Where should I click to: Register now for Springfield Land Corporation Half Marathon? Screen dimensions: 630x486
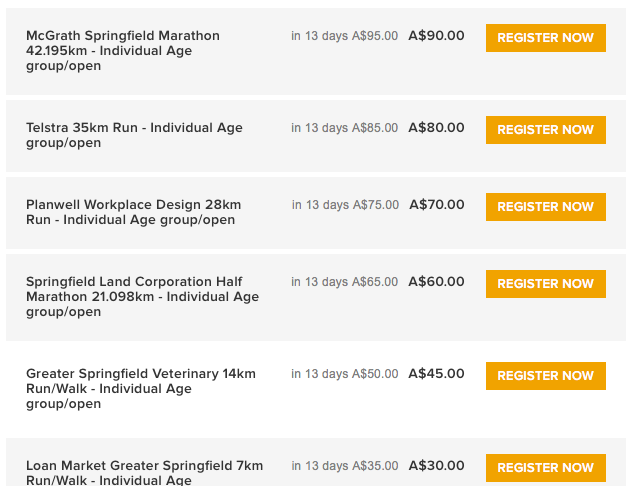click(x=545, y=284)
